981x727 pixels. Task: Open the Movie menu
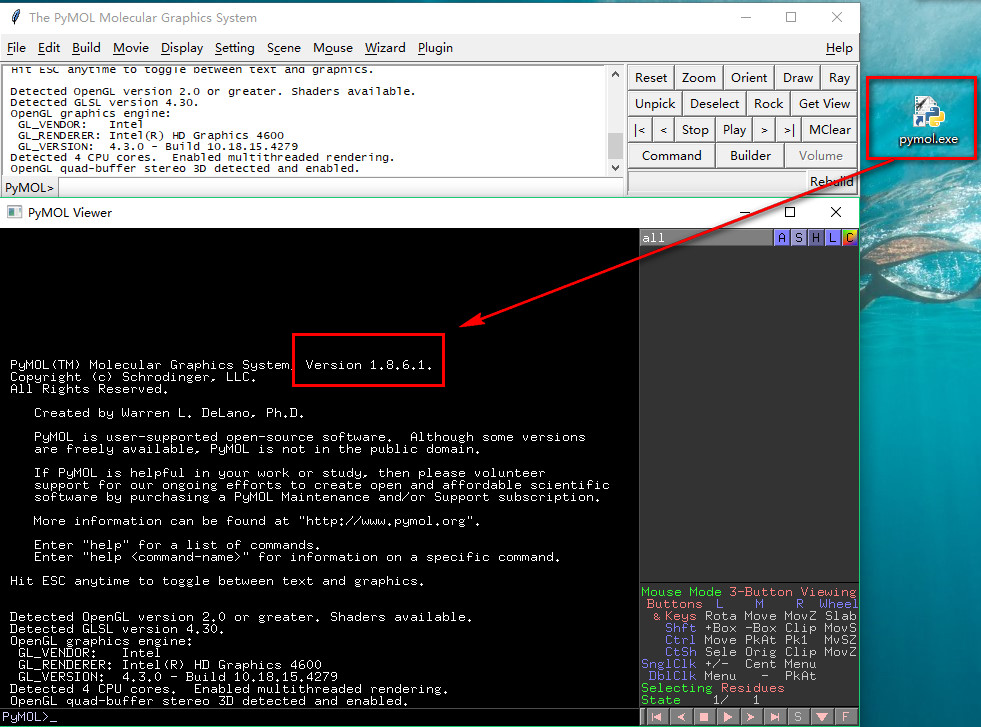(x=131, y=48)
